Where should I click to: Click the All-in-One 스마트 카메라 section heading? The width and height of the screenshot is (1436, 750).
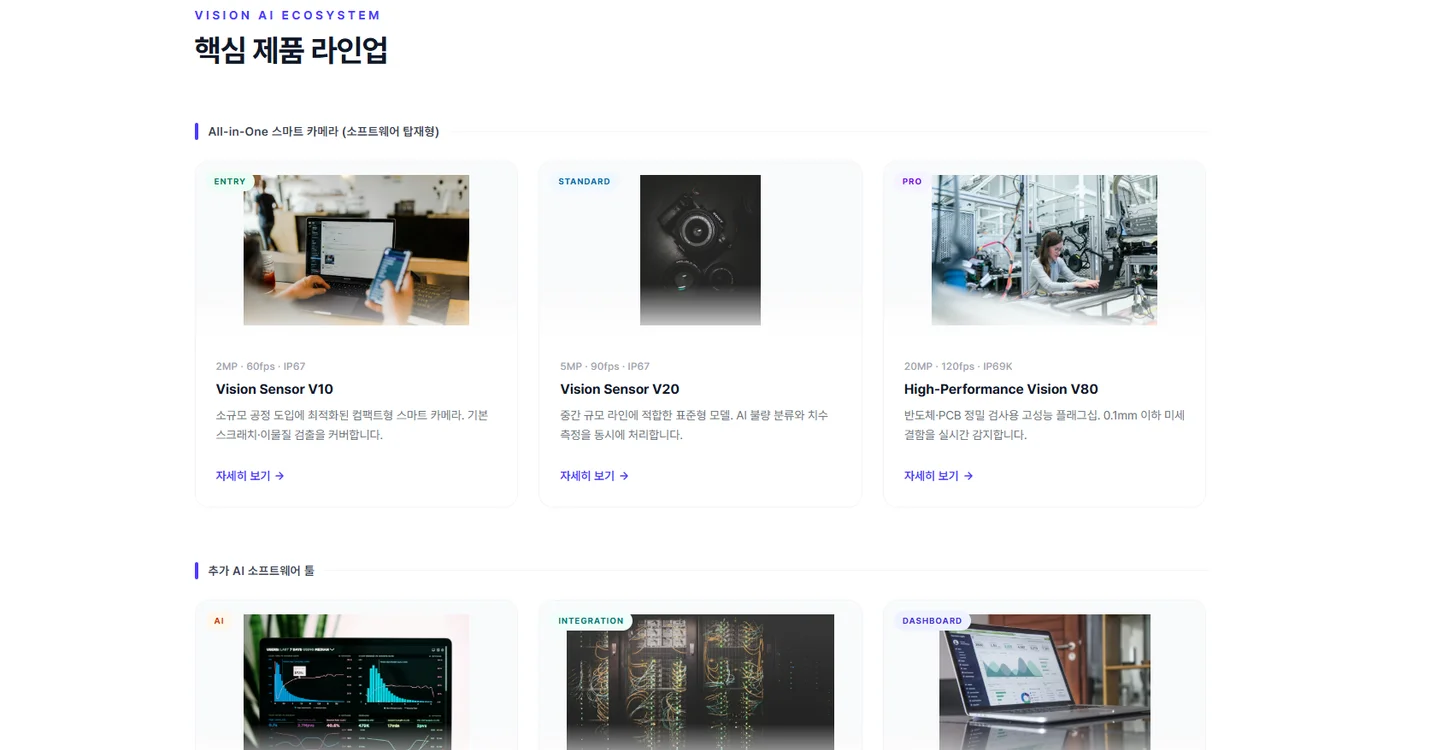click(x=323, y=131)
